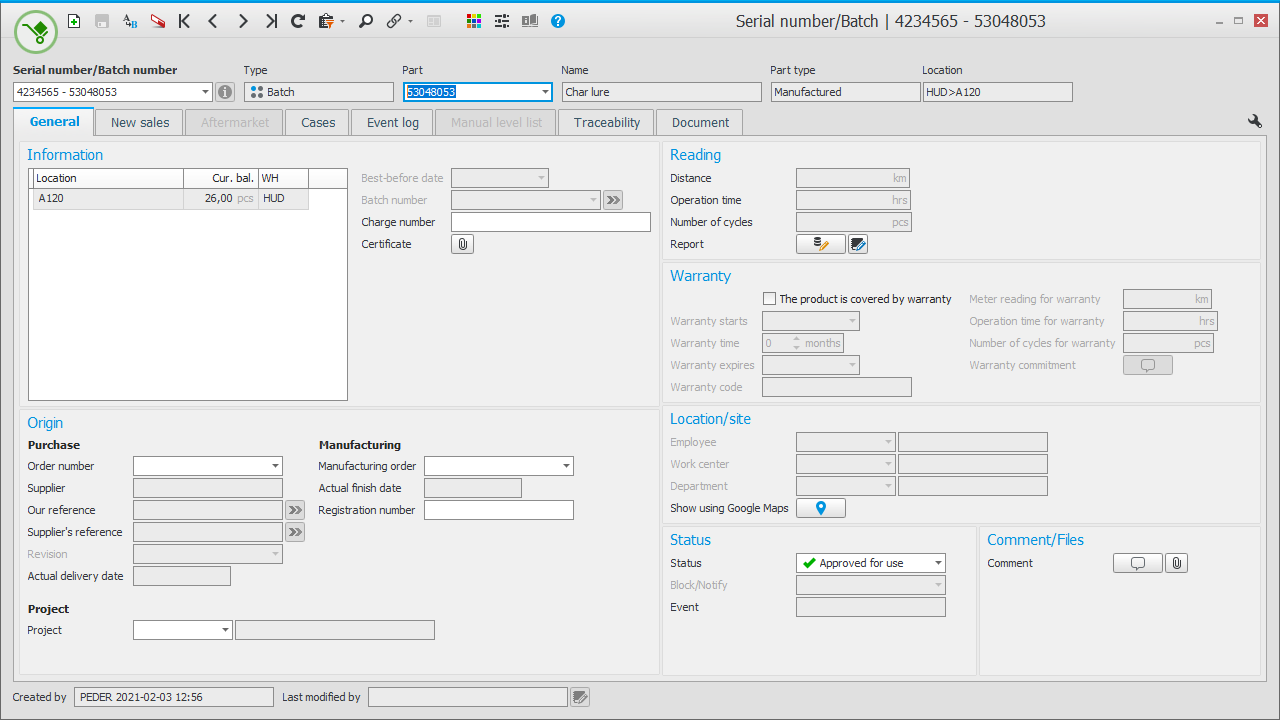Click the Report edit button with pencil
This screenshot has width=1280, height=720.
pos(820,244)
